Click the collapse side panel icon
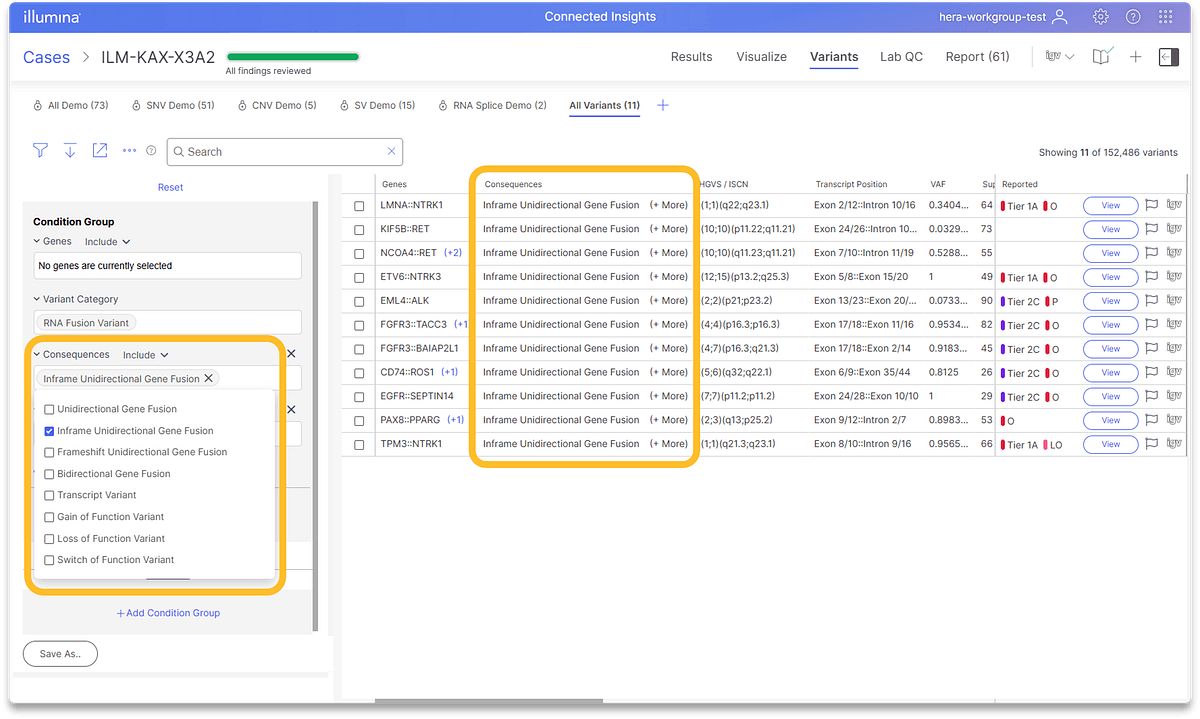Viewport: 1200px width, 719px height. tap(1167, 57)
